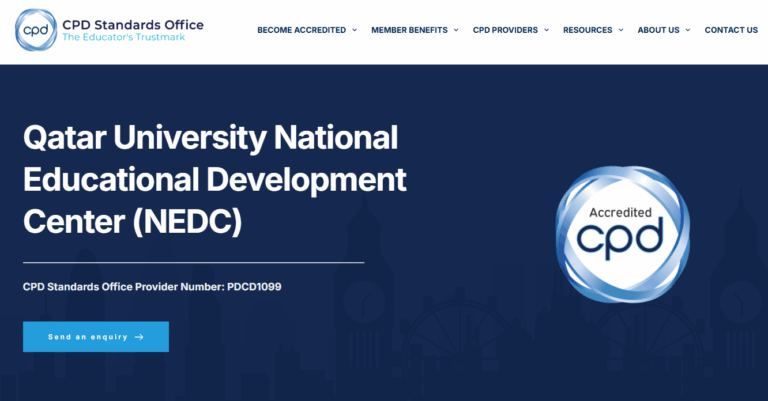Select the provider number PDCD1099 text
This screenshot has width=768, height=401.
[x=254, y=287]
